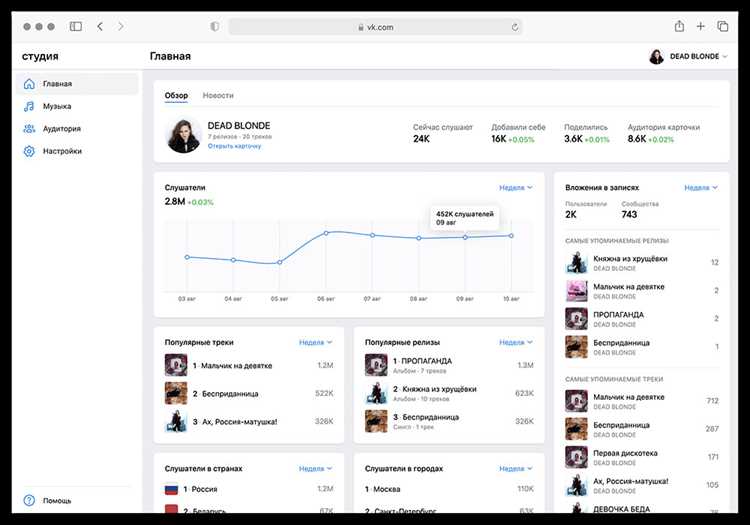
Task: Click the студия logo text
Action: [40, 56]
